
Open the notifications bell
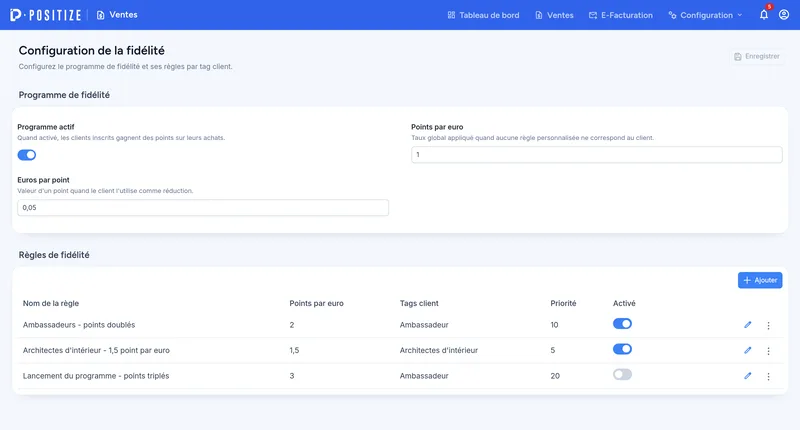(x=764, y=15)
